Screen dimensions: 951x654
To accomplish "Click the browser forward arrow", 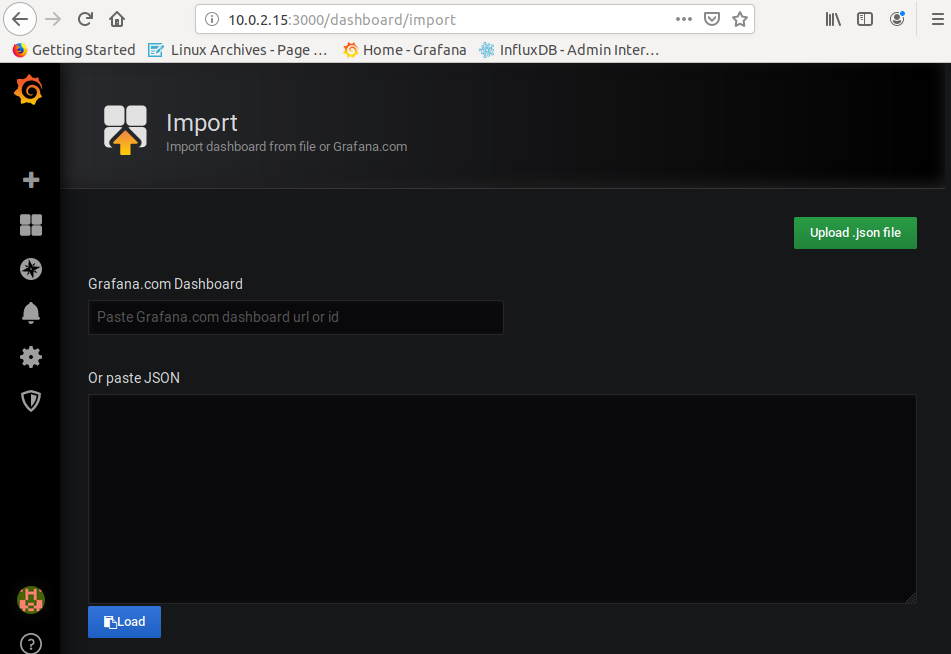I will click(53, 19).
